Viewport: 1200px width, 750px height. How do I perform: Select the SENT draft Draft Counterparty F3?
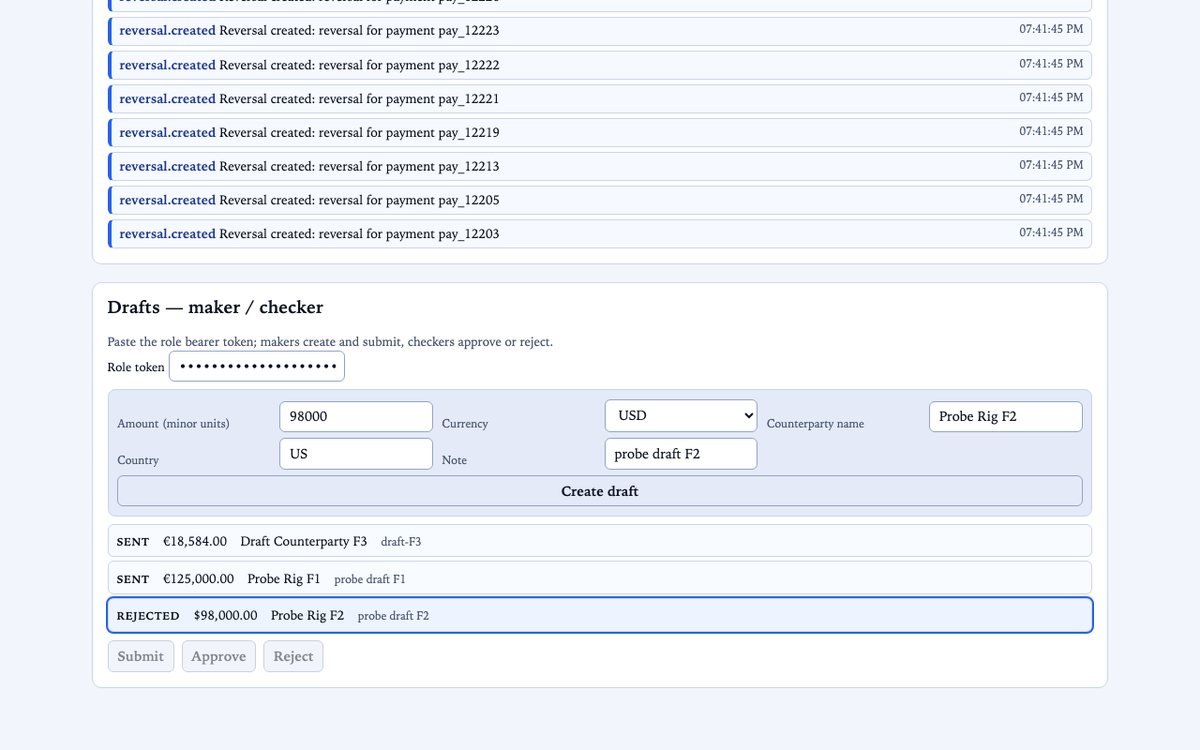pos(600,541)
